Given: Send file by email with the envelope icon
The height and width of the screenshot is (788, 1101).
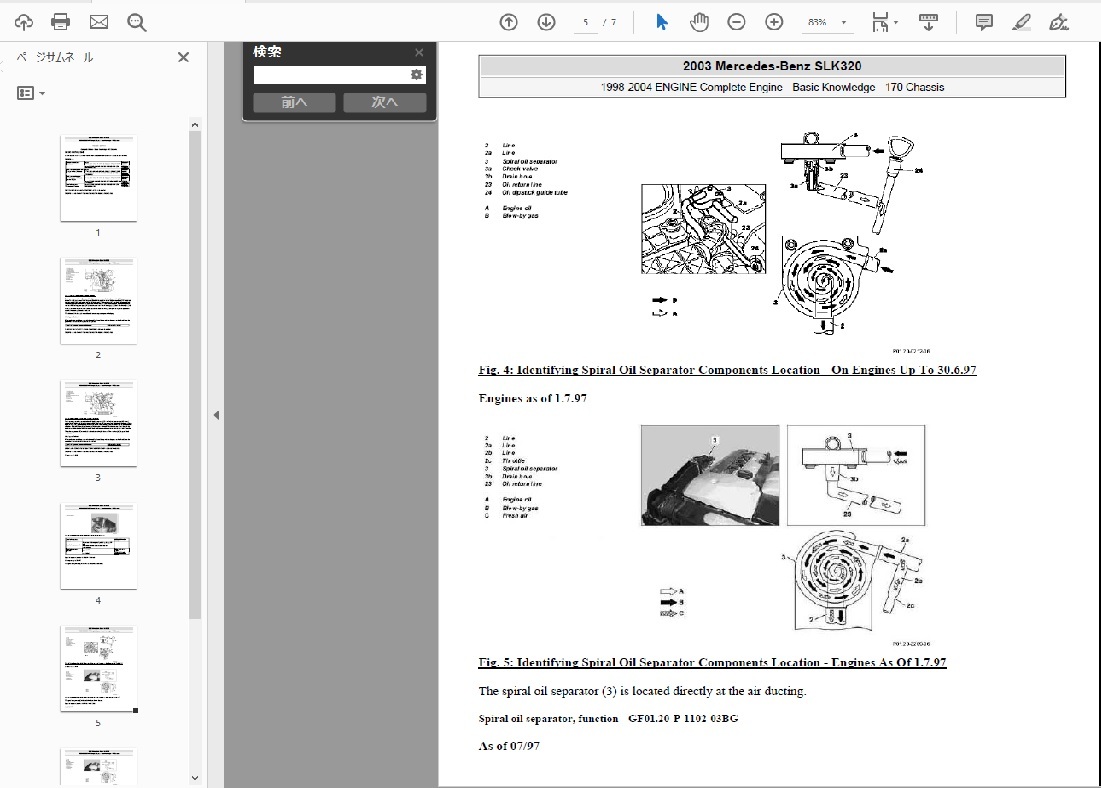Looking at the screenshot, I should 99,22.
